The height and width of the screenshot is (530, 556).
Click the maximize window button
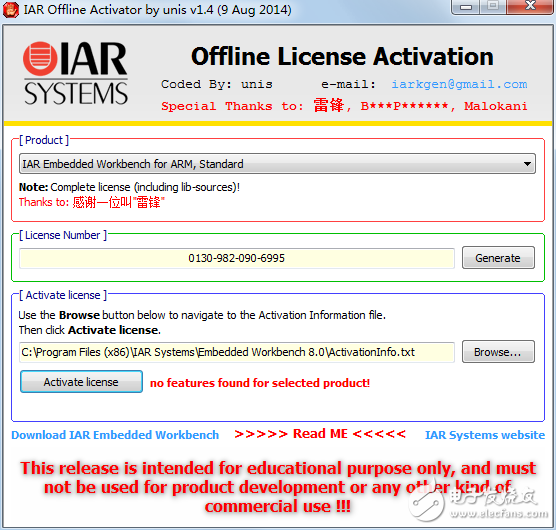pyautogui.click(x=493, y=6)
